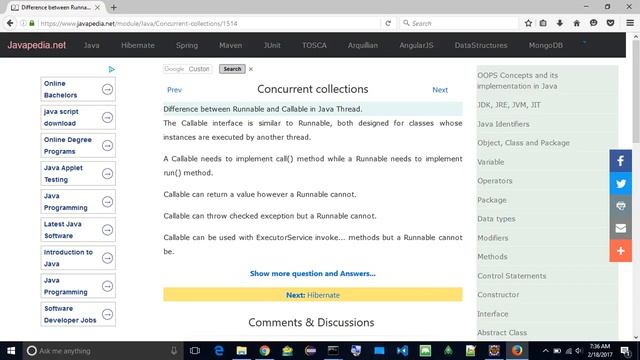Open Windows Start menu
640x360 pixels.
point(11,351)
